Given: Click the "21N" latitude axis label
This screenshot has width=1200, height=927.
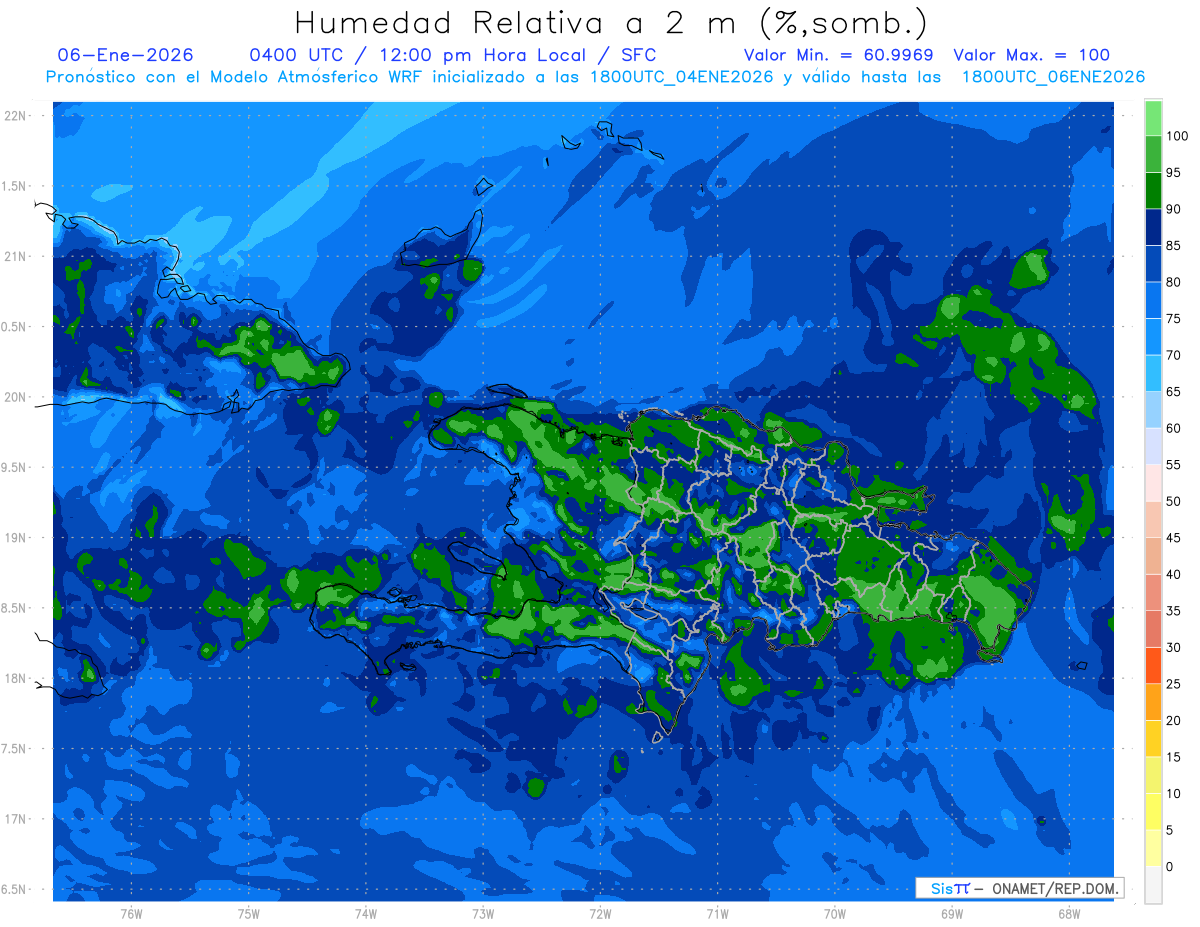Looking at the screenshot, I should click(16, 256).
